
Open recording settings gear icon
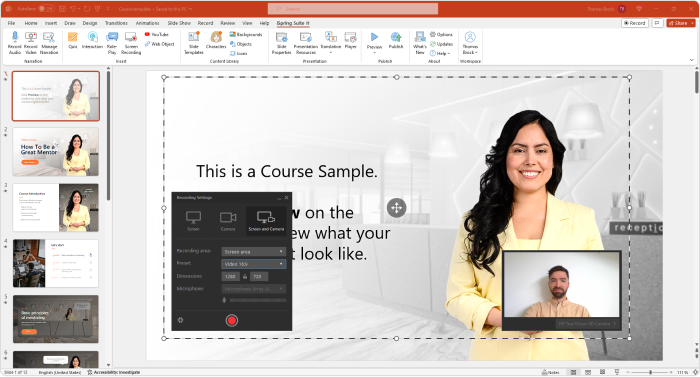pos(180,320)
